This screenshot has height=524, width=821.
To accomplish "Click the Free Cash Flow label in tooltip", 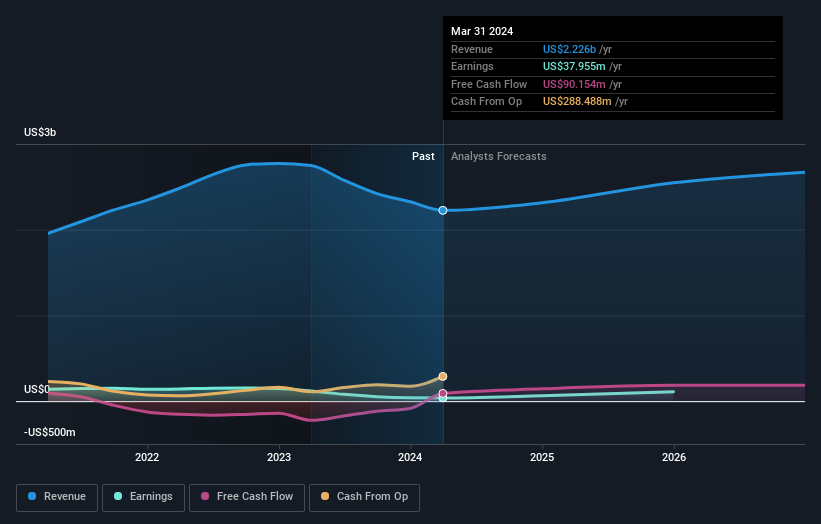I will coord(489,84).
